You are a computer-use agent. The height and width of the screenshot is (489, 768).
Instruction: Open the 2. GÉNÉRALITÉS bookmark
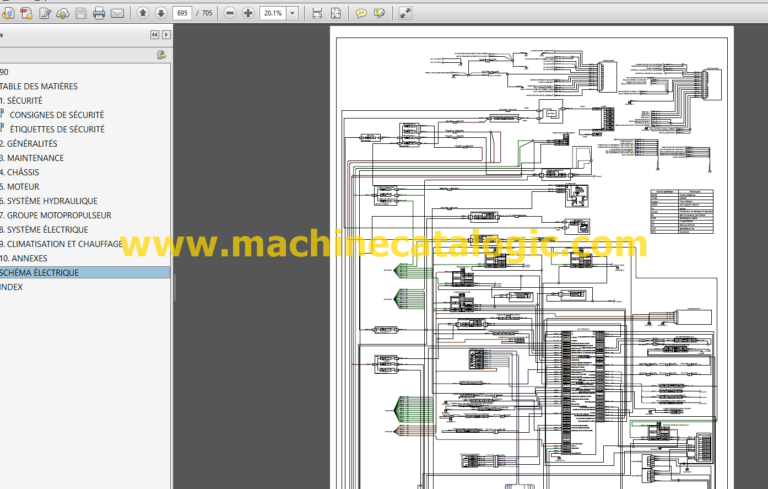pyautogui.click(x=29, y=144)
